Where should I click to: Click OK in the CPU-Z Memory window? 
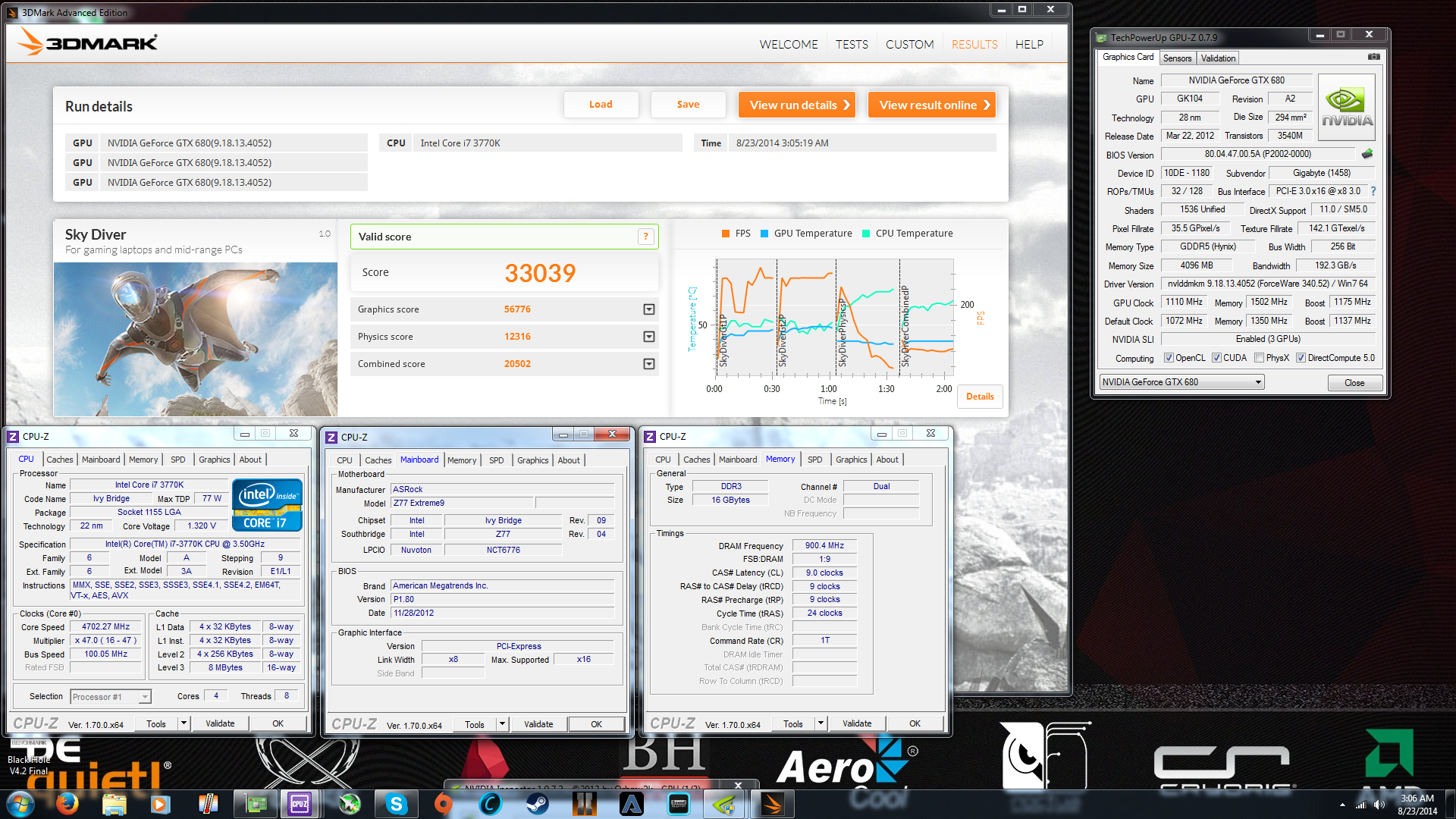915,723
